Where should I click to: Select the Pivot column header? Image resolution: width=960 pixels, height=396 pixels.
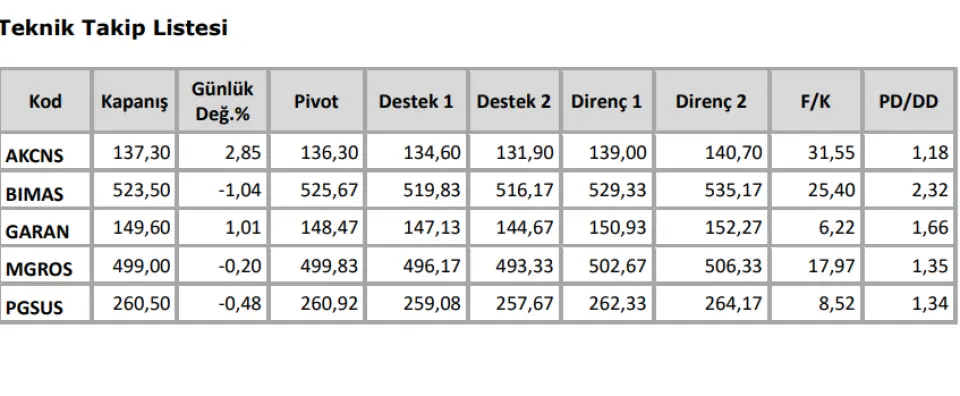point(317,101)
